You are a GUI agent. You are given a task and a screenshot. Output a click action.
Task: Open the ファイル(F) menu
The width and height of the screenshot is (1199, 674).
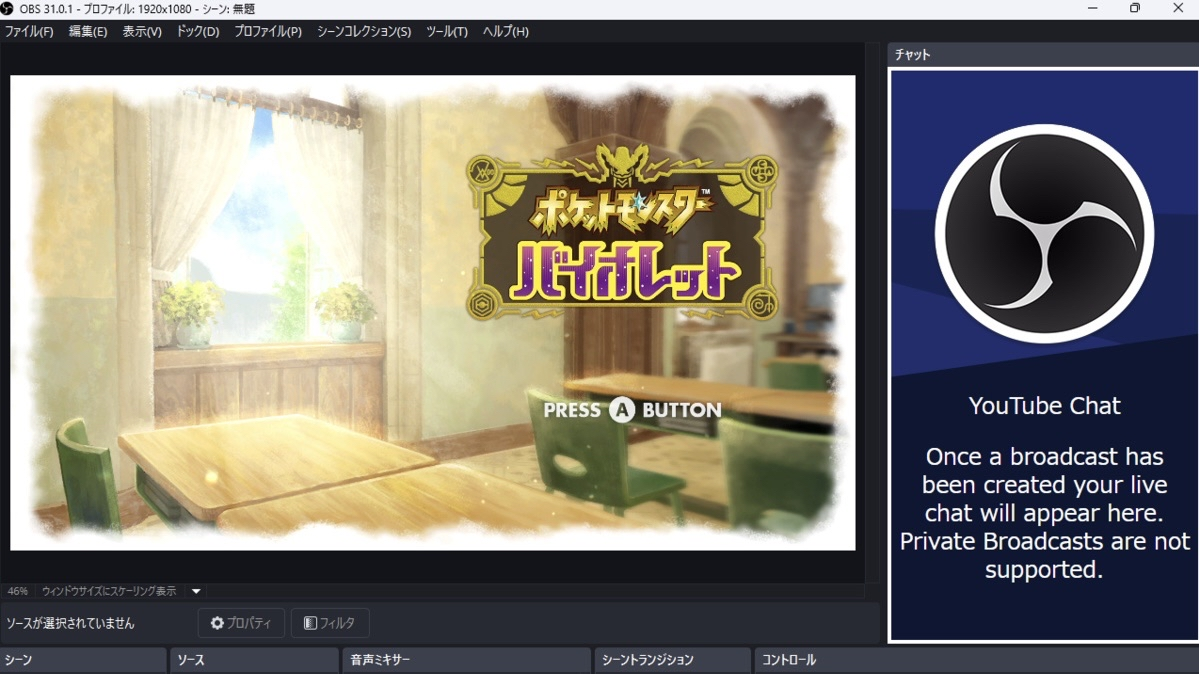pos(29,31)
